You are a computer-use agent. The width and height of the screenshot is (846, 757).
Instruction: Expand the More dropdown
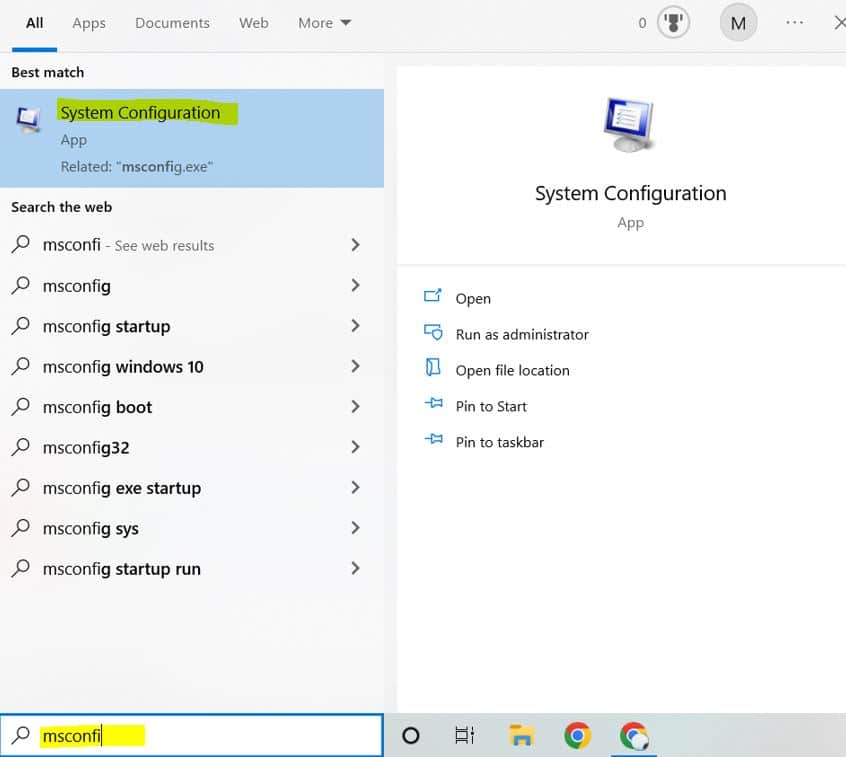(x=324, y=23)
